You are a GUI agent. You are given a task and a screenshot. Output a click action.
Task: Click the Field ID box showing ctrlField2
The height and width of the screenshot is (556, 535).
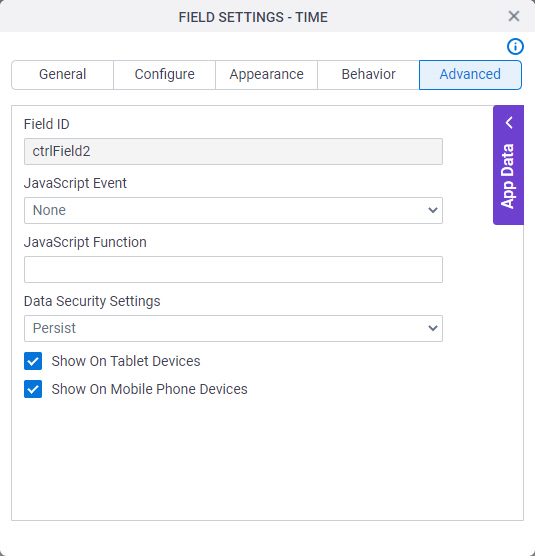233,151
